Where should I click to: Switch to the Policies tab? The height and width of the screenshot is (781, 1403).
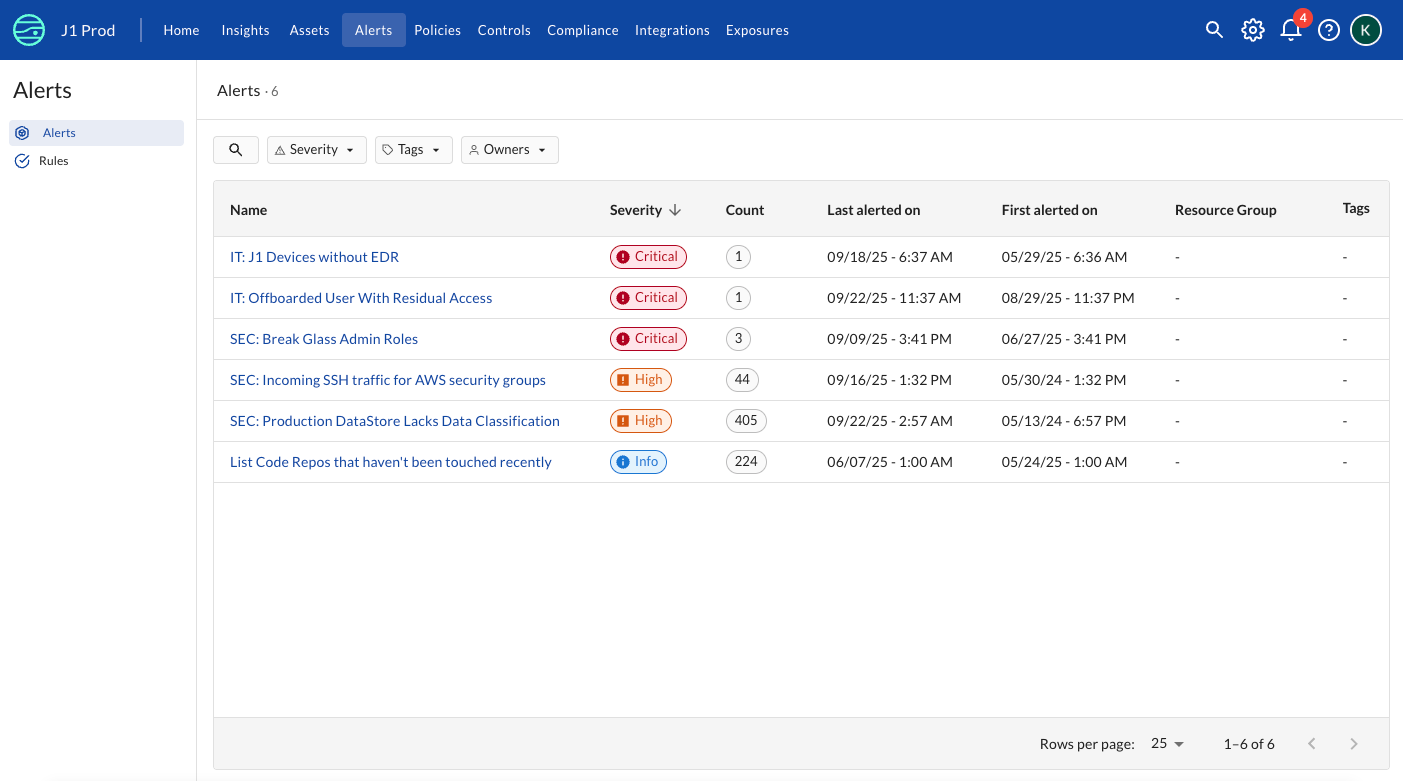coord(437,30)
